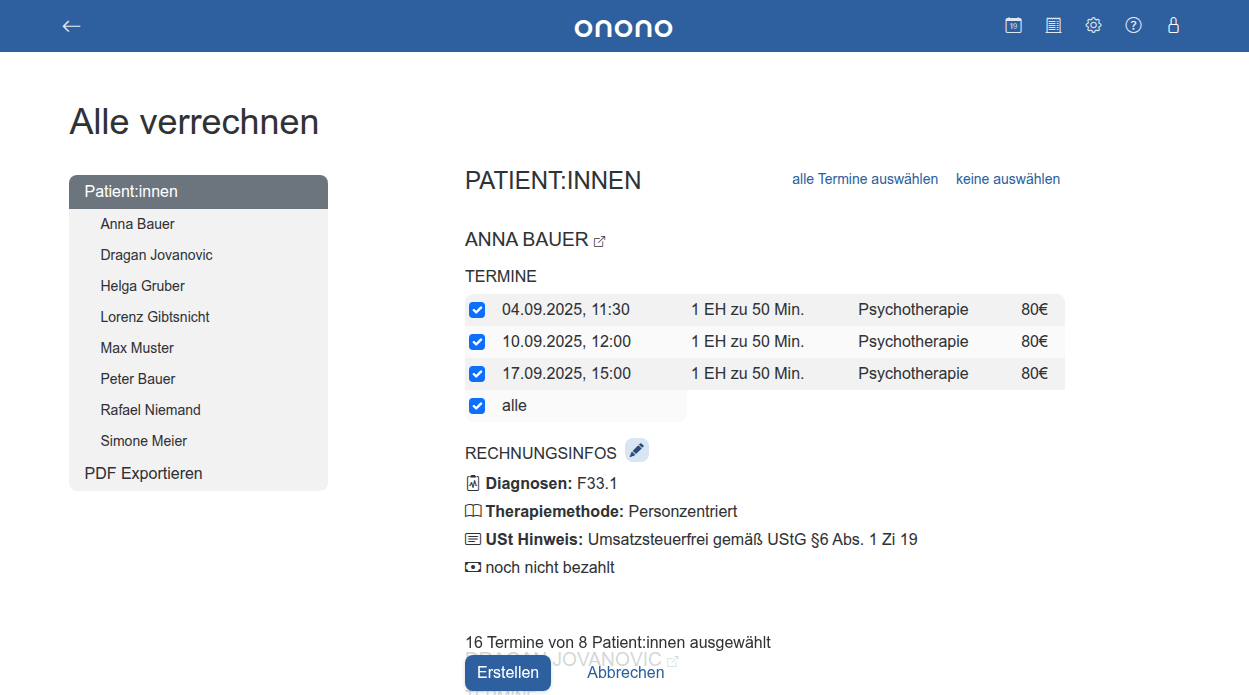The height and width of the screenshot is (695, 1249).
Task: Click the onono logo
Action: (623, 27)
